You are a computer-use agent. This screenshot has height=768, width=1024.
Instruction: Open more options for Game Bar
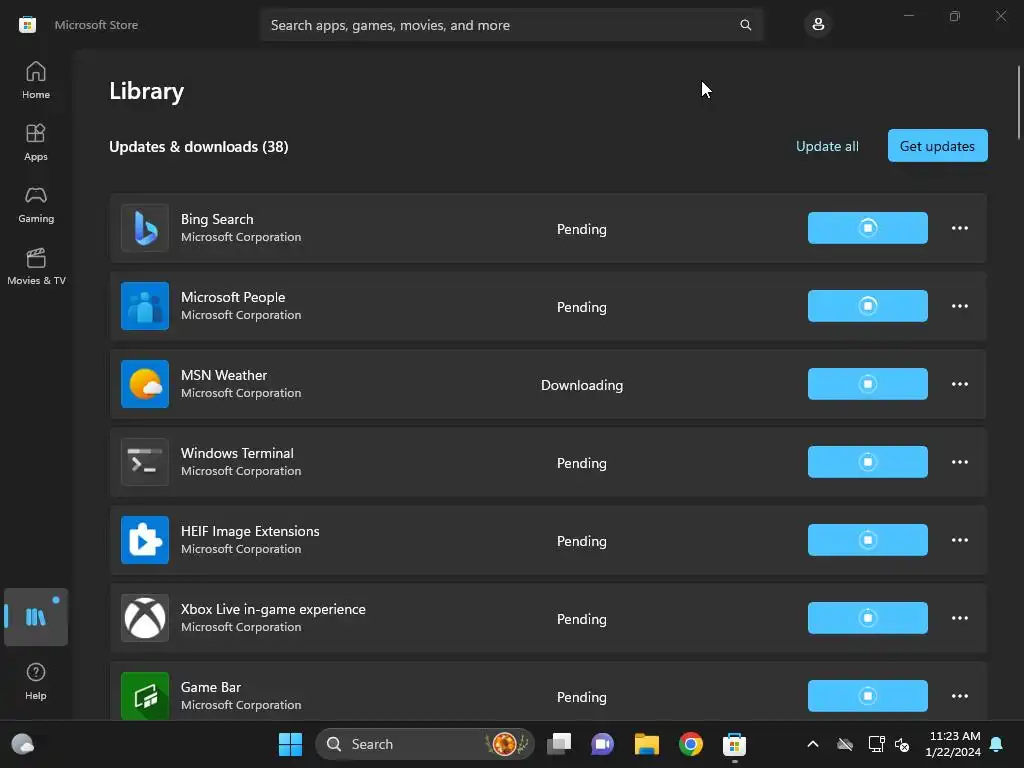(959, 696)
